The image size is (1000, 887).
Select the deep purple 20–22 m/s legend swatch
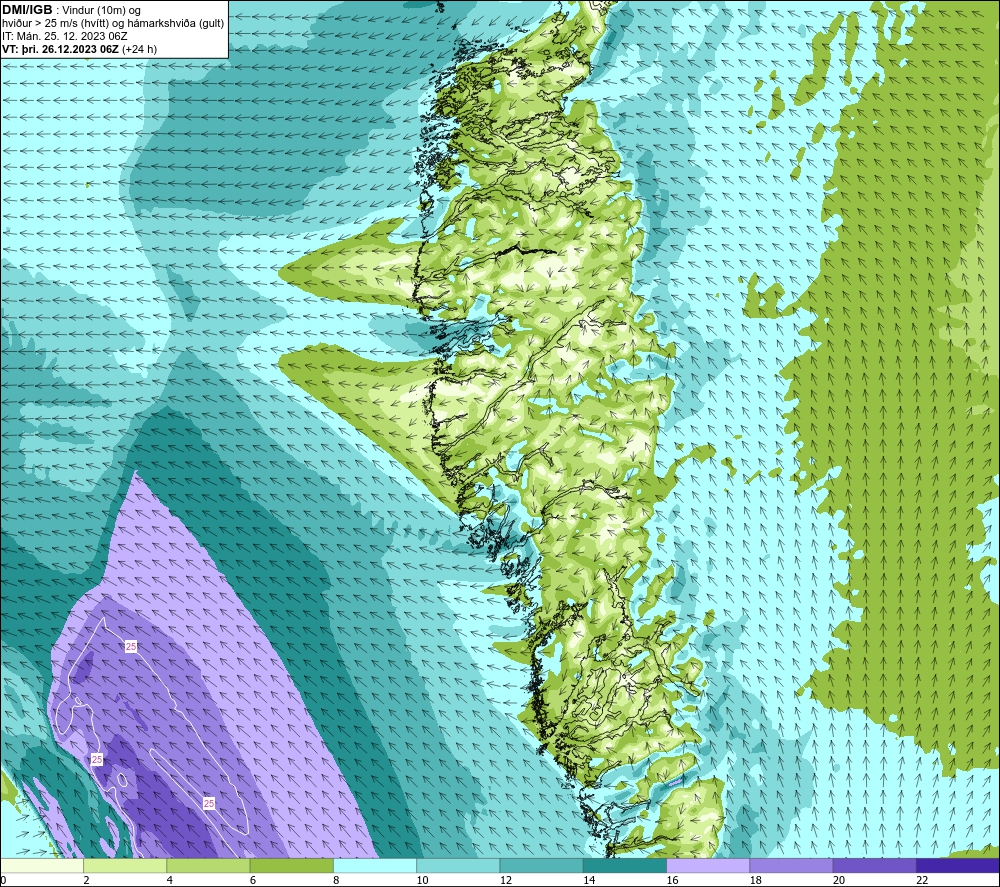[874, 865]
